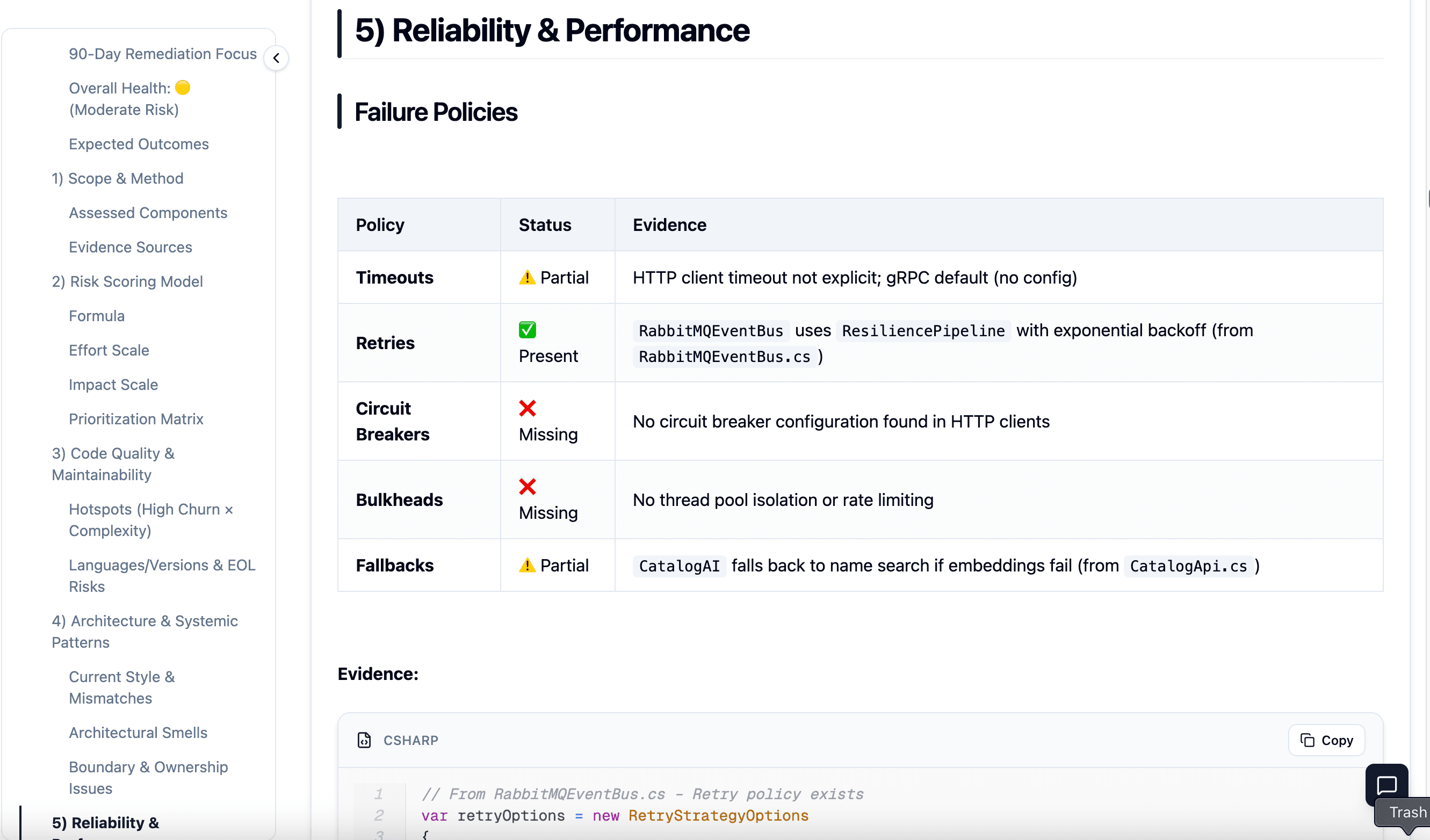Viewport: 1430px width, 840px height.
Task: Click the green checkmark beside Retries status
Action: [526, 330]
